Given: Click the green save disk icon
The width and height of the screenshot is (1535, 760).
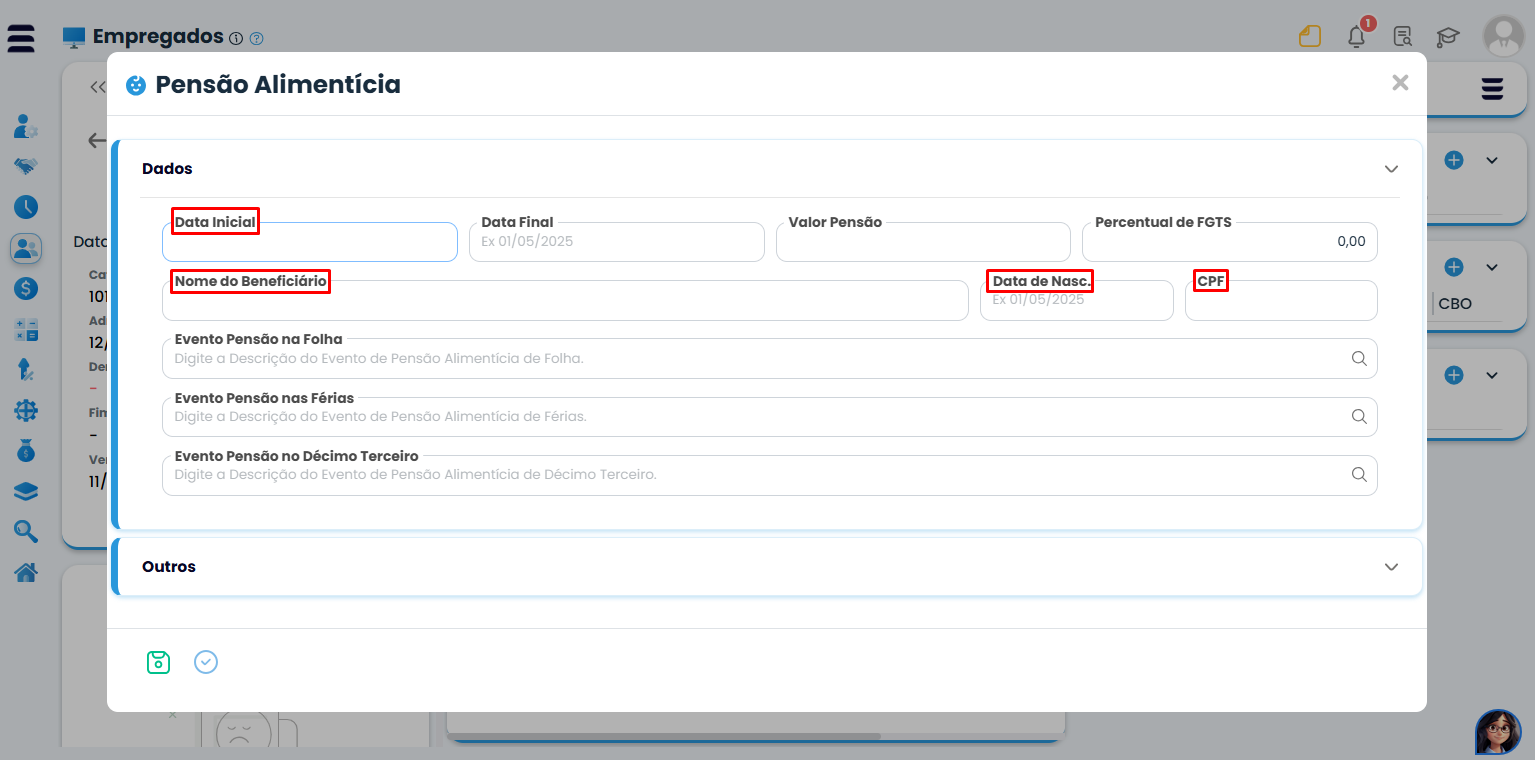Looking at the screenshot, I should click(158, 662).
